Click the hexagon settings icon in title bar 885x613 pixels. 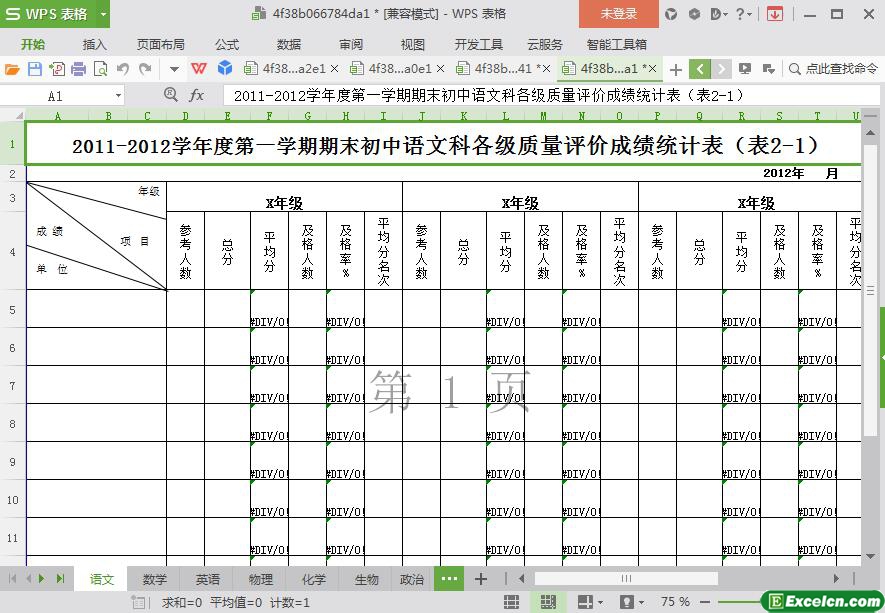point(694,14)
